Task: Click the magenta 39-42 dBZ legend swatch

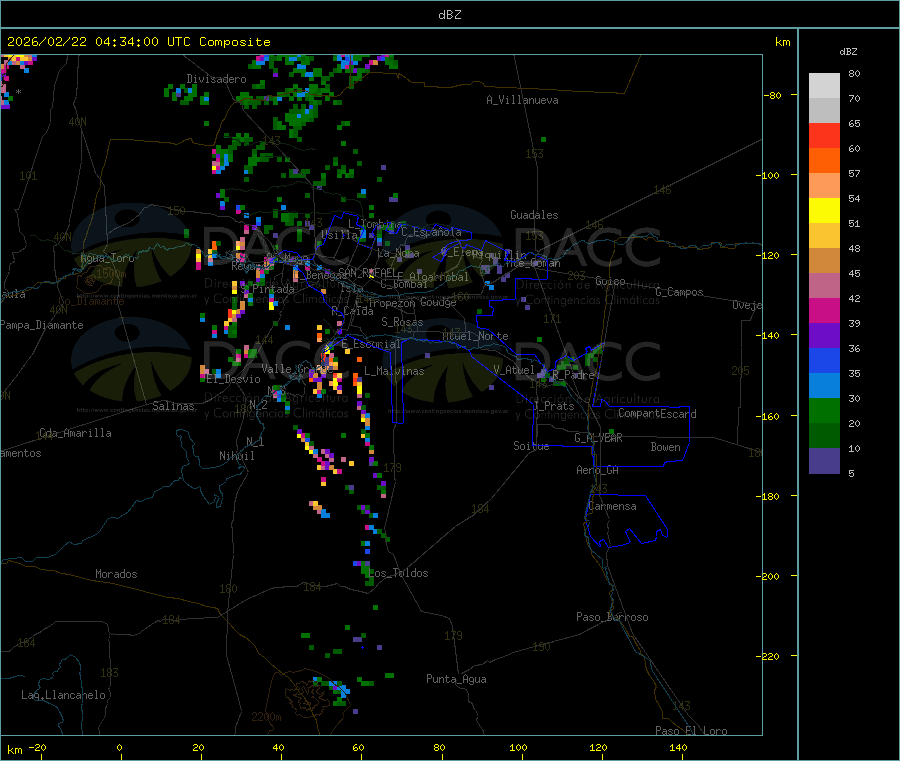Action: (824, 310)
